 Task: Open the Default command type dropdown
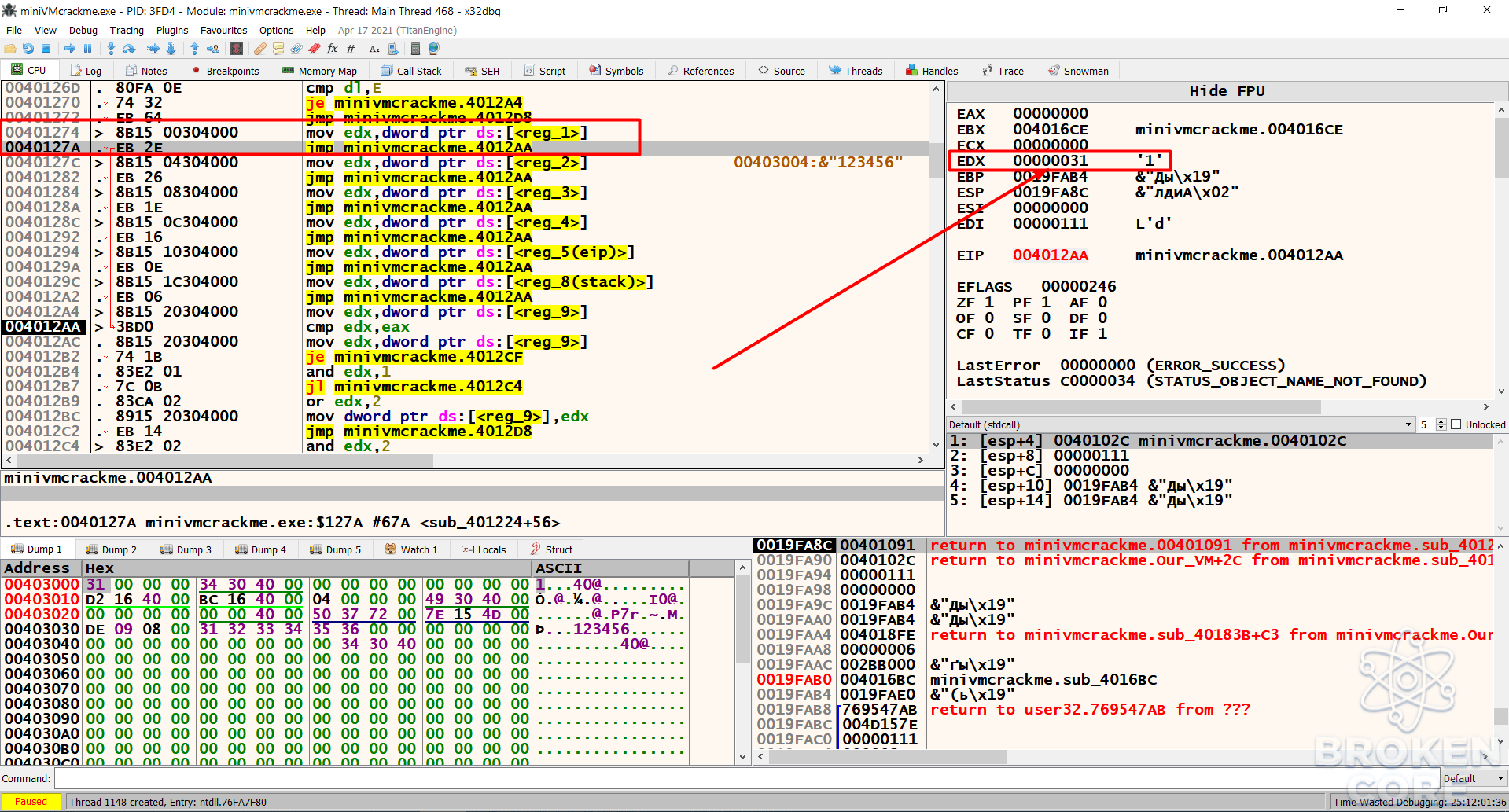pyautogui.click(x=1474, y=779)
